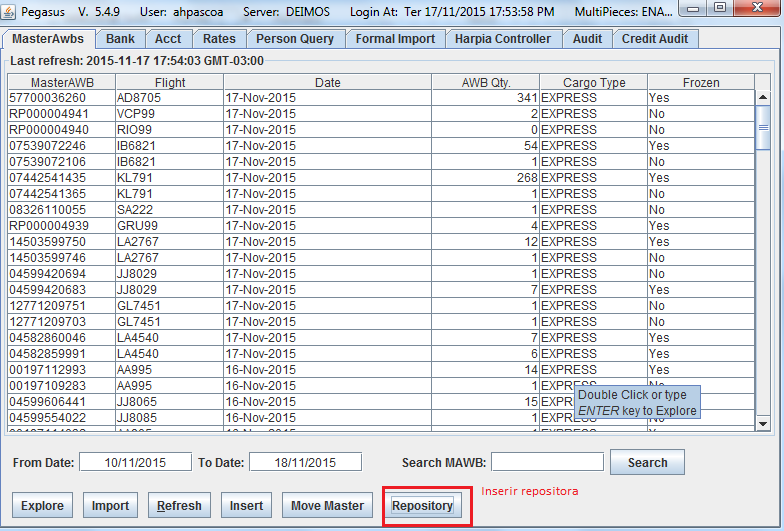The height and width of the screenshot is (531, 784).
Task: Open the Acct tab
Action: [168, 39]
